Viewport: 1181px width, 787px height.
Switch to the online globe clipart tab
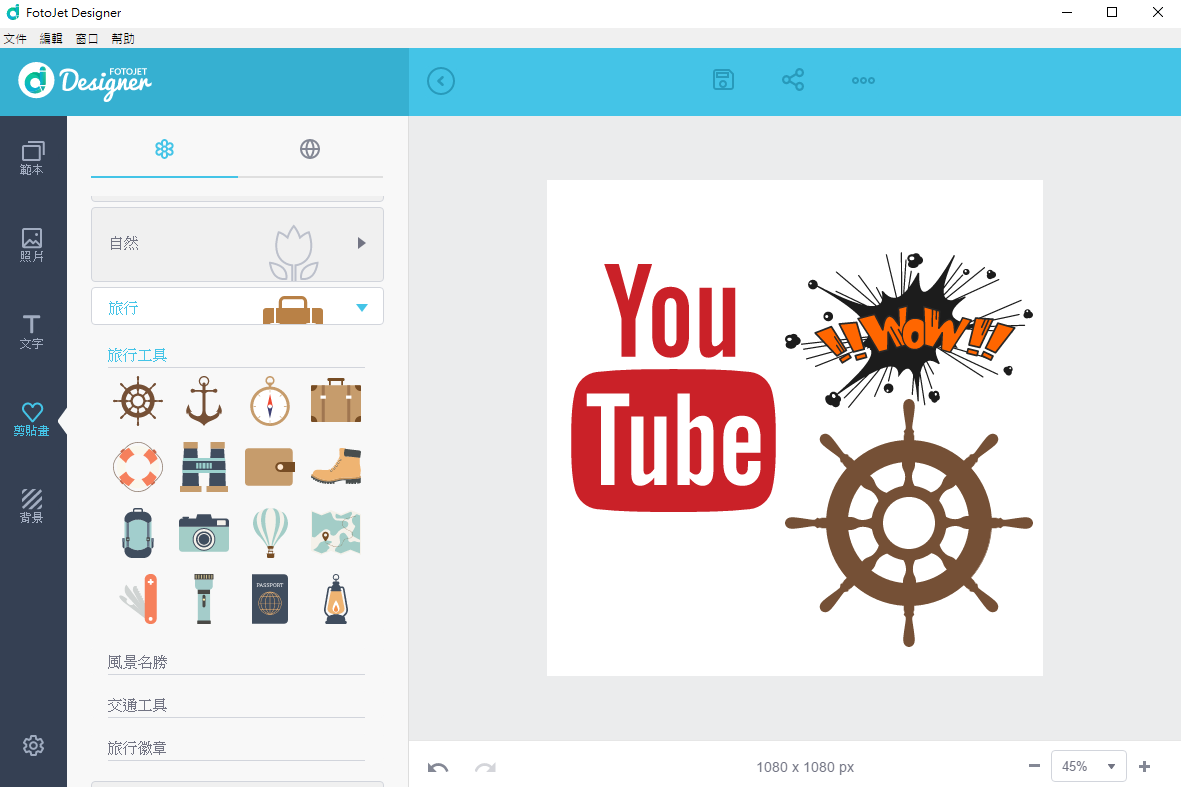(310, 149)
